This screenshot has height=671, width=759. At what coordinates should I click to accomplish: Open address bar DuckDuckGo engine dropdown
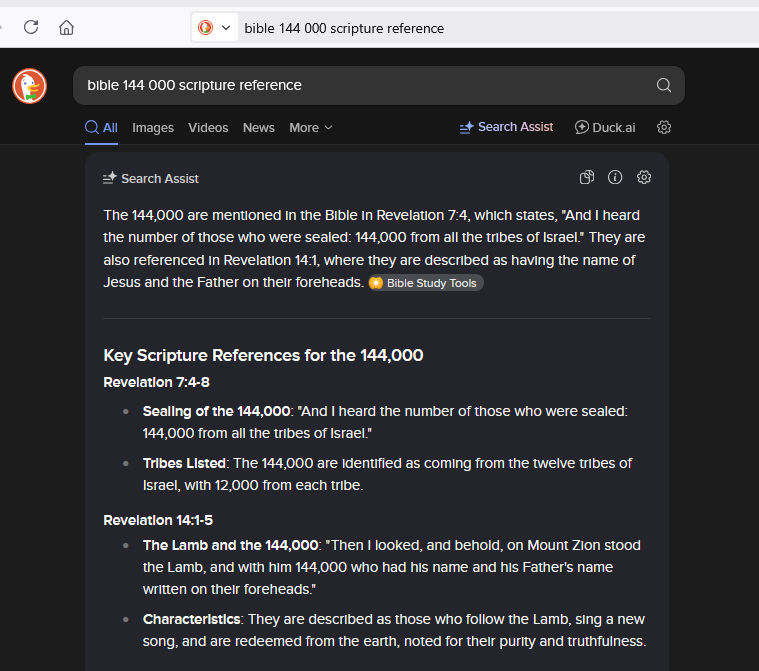(x=215, y=28)
